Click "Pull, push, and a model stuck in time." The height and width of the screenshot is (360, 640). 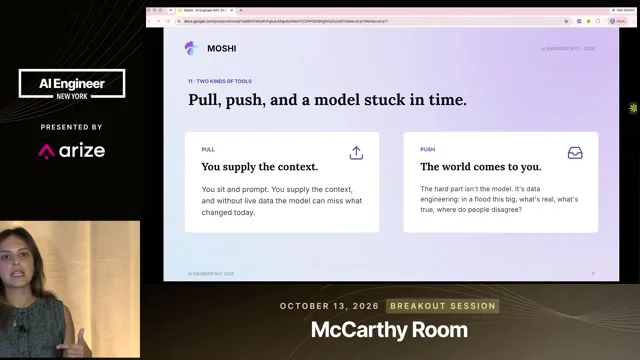pos(327,100)
